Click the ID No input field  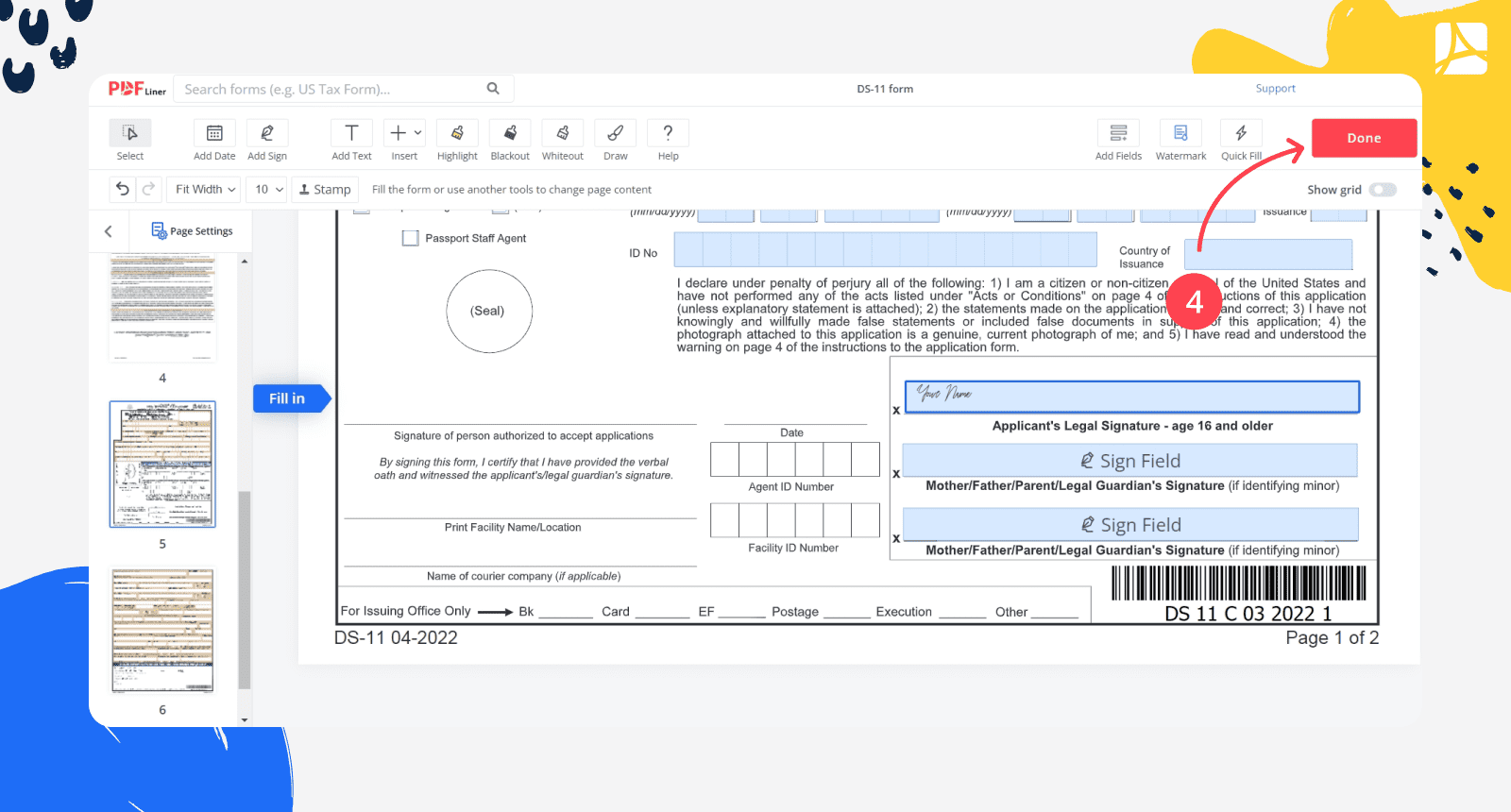click(x=885, y=250)
